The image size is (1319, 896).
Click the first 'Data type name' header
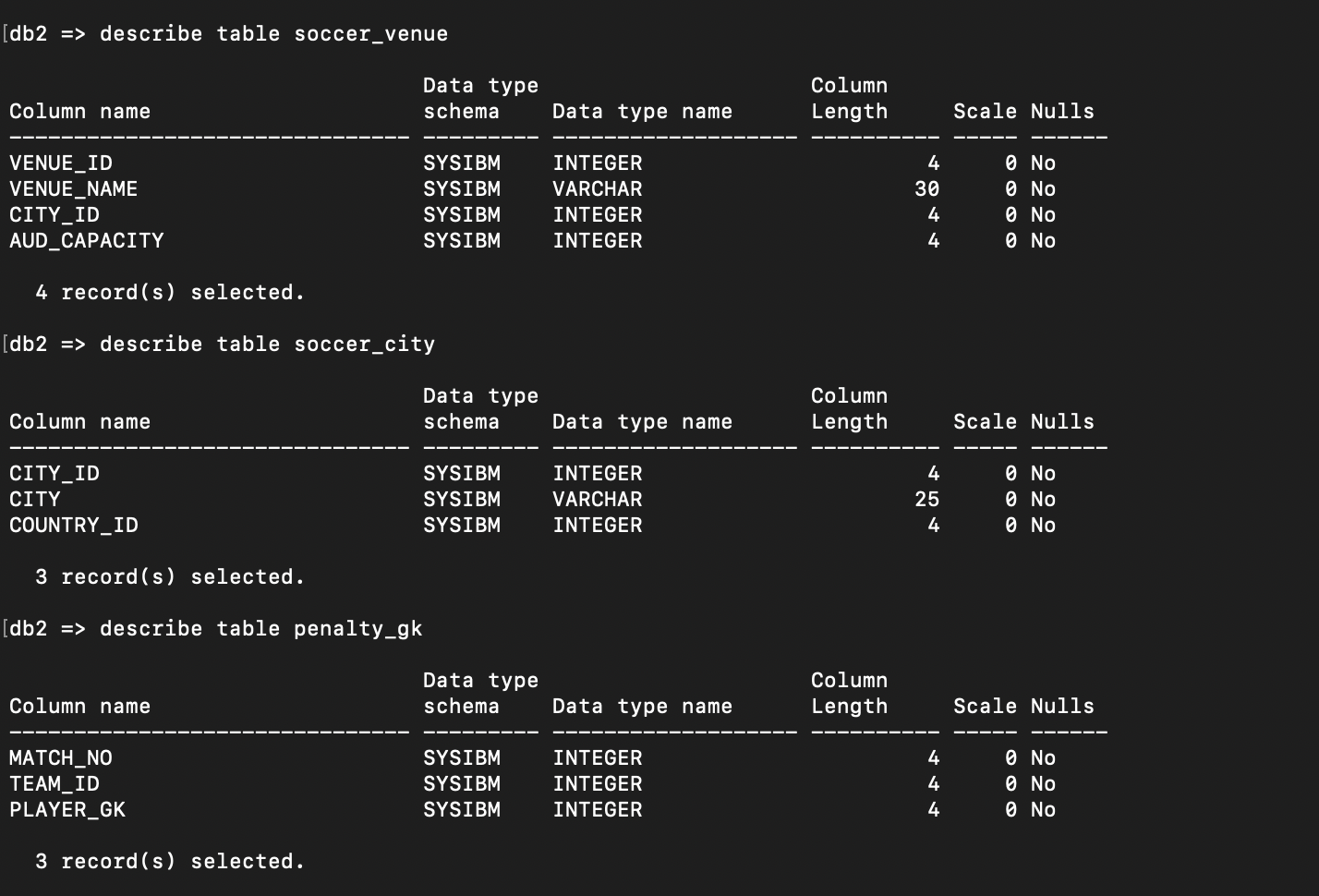coord(642,112)
